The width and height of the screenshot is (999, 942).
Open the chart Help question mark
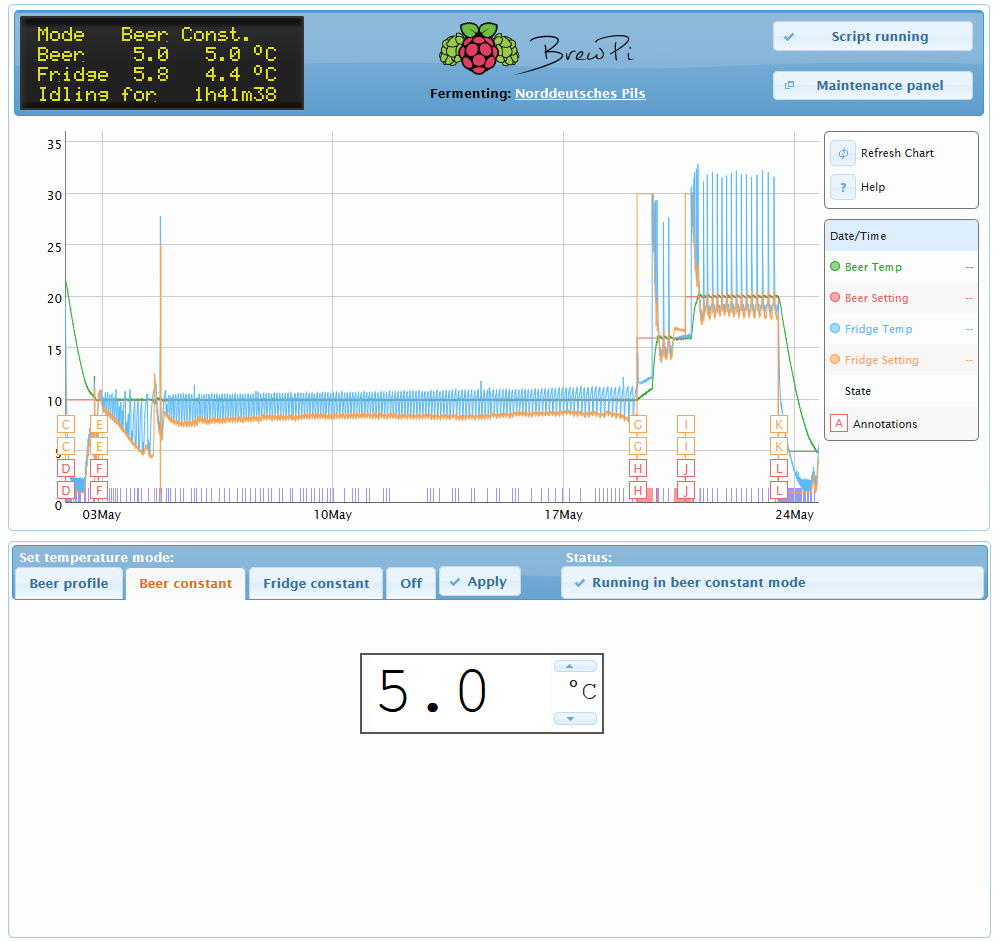pyautogui.click(x=843, y=187)
